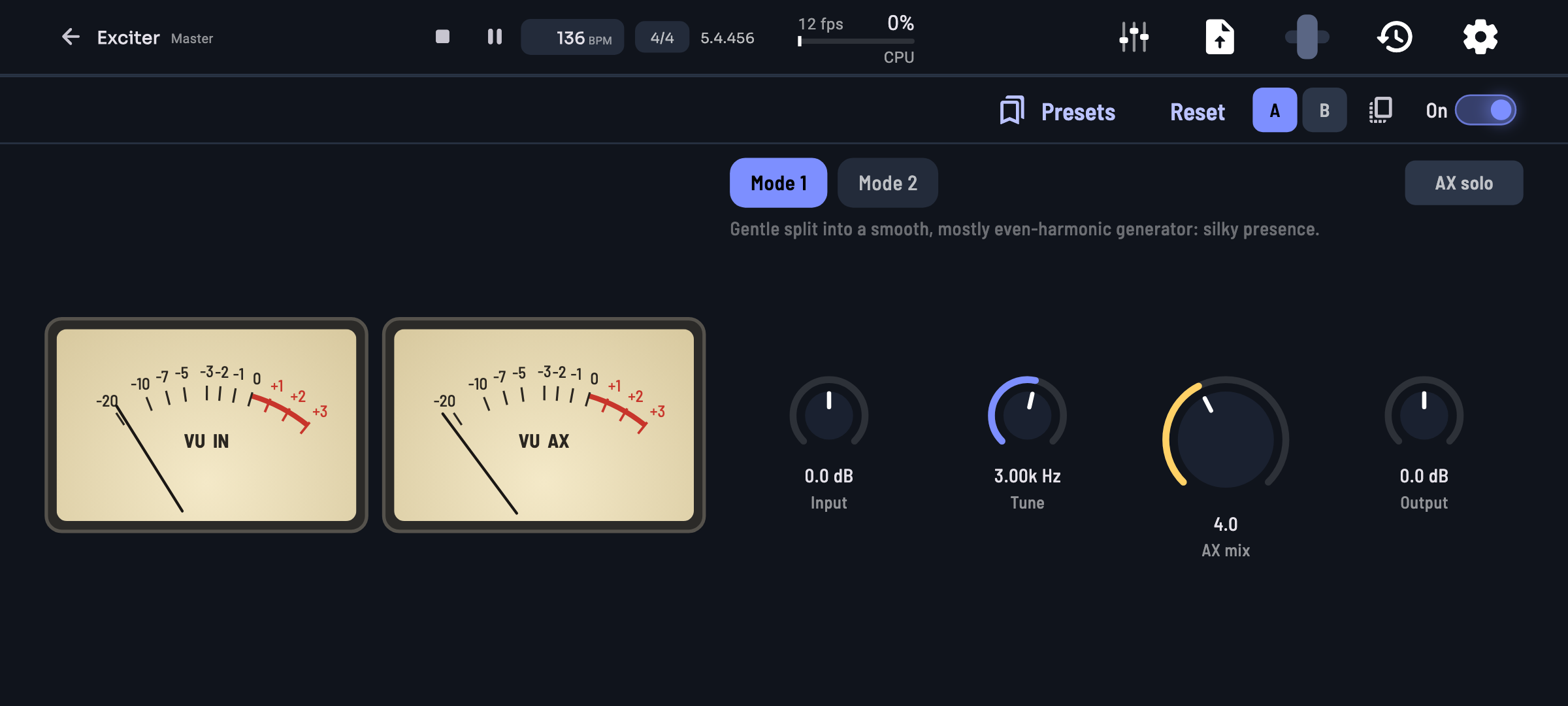The width and height of the screenshot is (1568, 706).
Task: Click the Mode 1 description text
Action: pyautogui.click(x=1024, y=229)
